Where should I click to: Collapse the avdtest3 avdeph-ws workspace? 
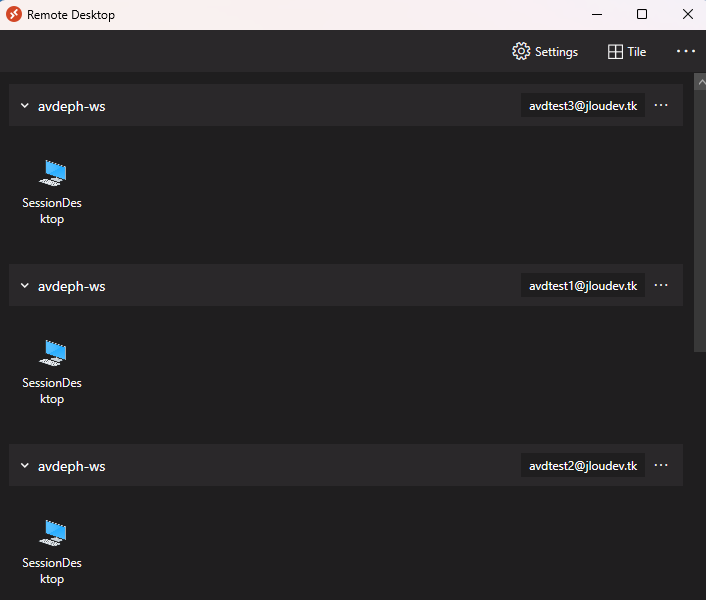pos(25,106)
